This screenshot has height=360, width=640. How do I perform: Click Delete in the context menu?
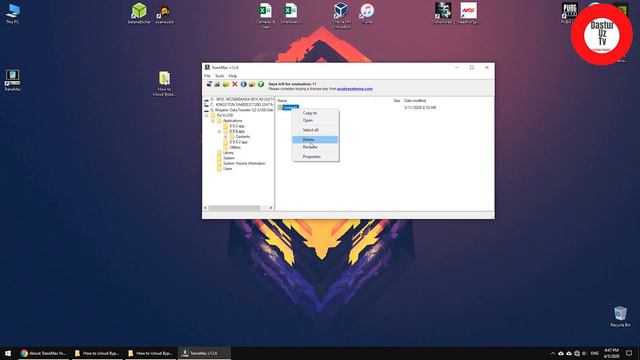[315, 140]
